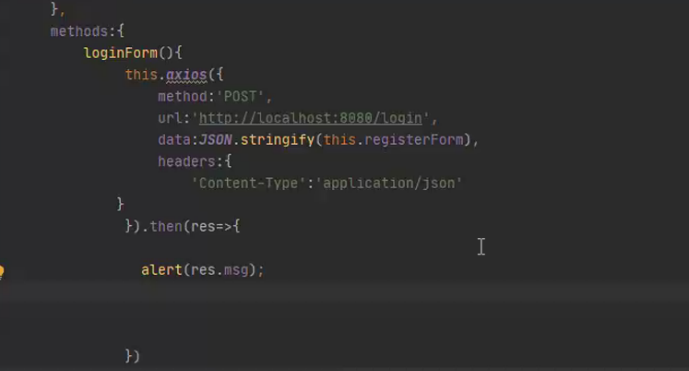Click the 'Content-Type' string key
This screenshot has width=689, height=371.
pos(248,183)
